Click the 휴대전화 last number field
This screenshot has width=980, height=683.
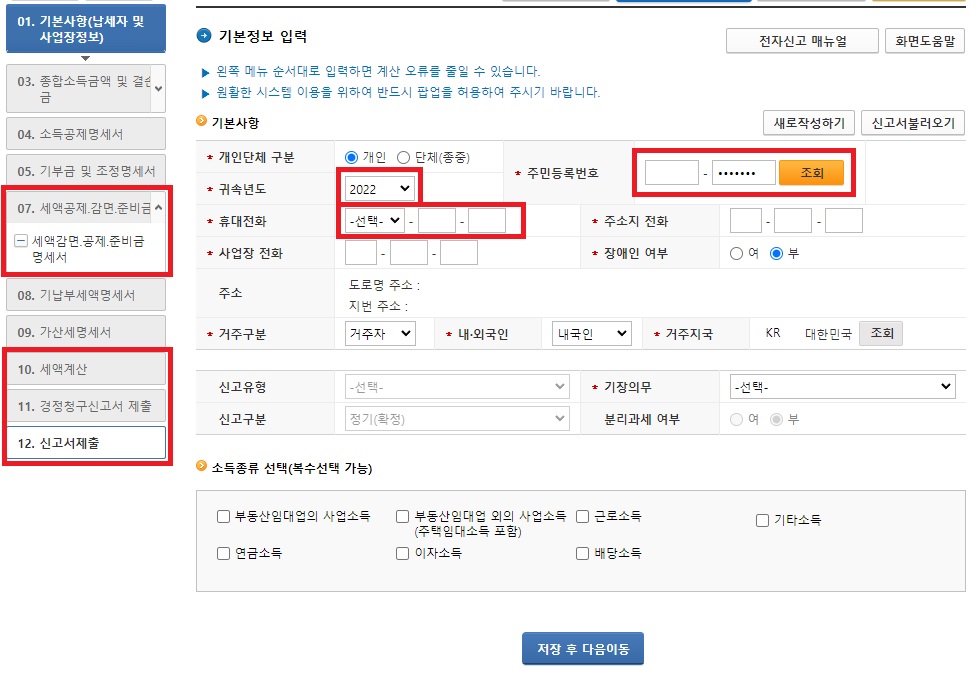[x=487, y=221]
